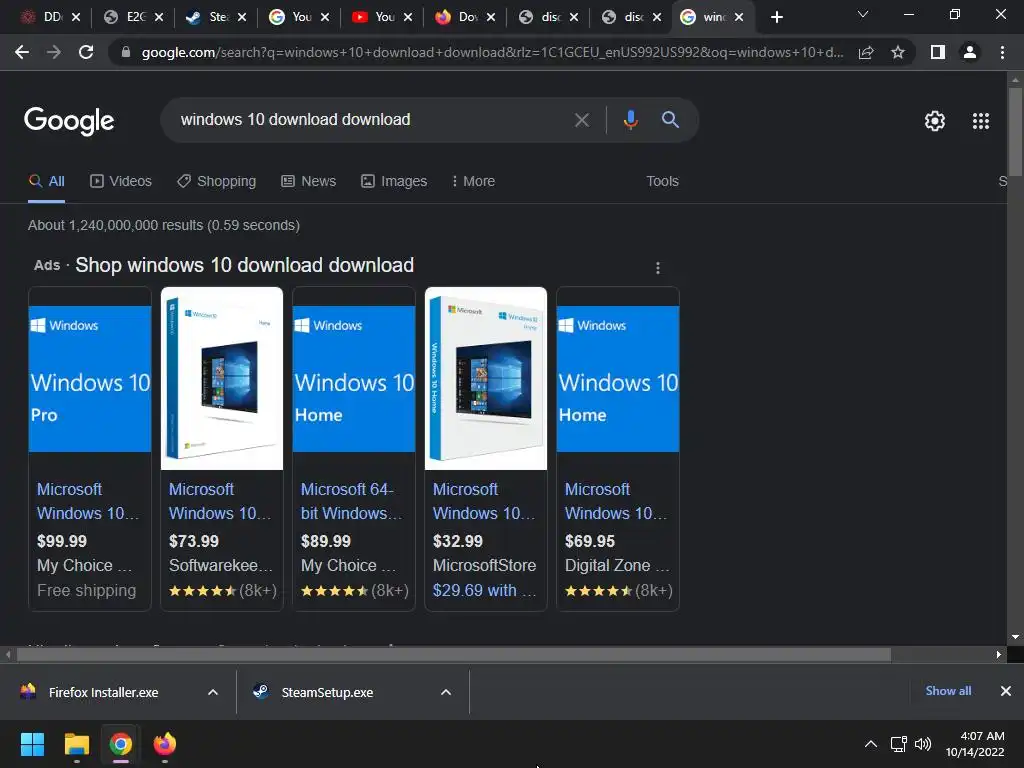Viewport: 1024px width, 768px height.
Task: Start voice search with microphone
Action: 630,120
